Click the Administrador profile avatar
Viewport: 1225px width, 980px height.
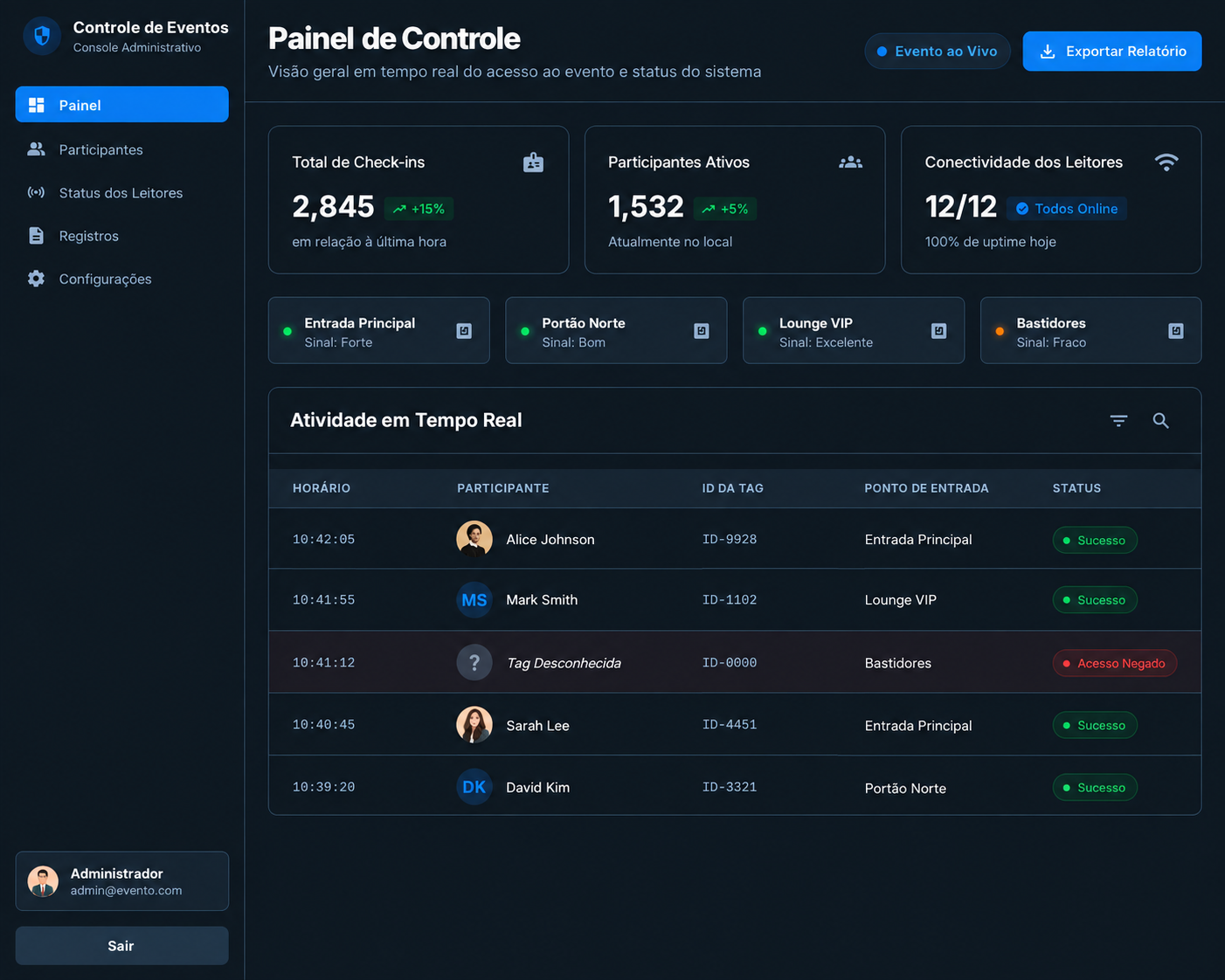(x=43, y=881)
